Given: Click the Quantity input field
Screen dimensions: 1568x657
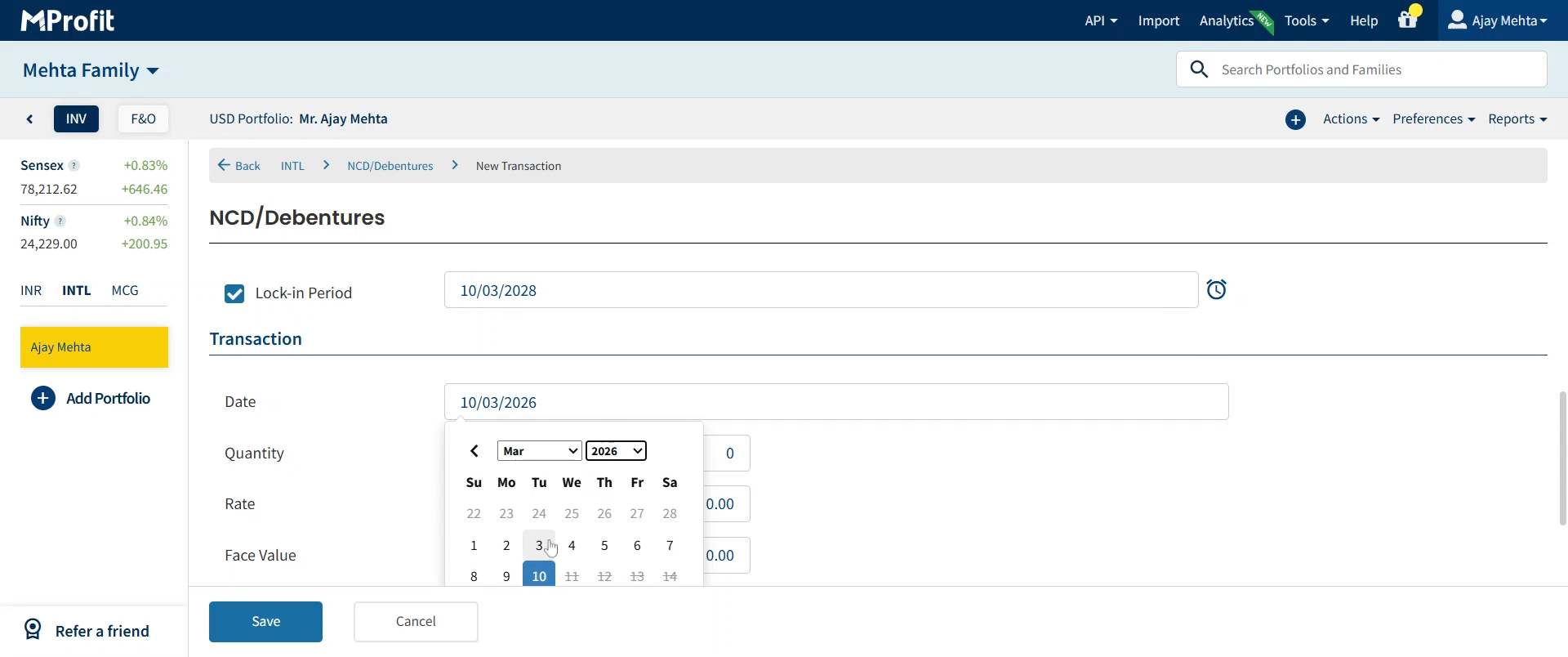Looking at the screenshot, I should (726, 454).
